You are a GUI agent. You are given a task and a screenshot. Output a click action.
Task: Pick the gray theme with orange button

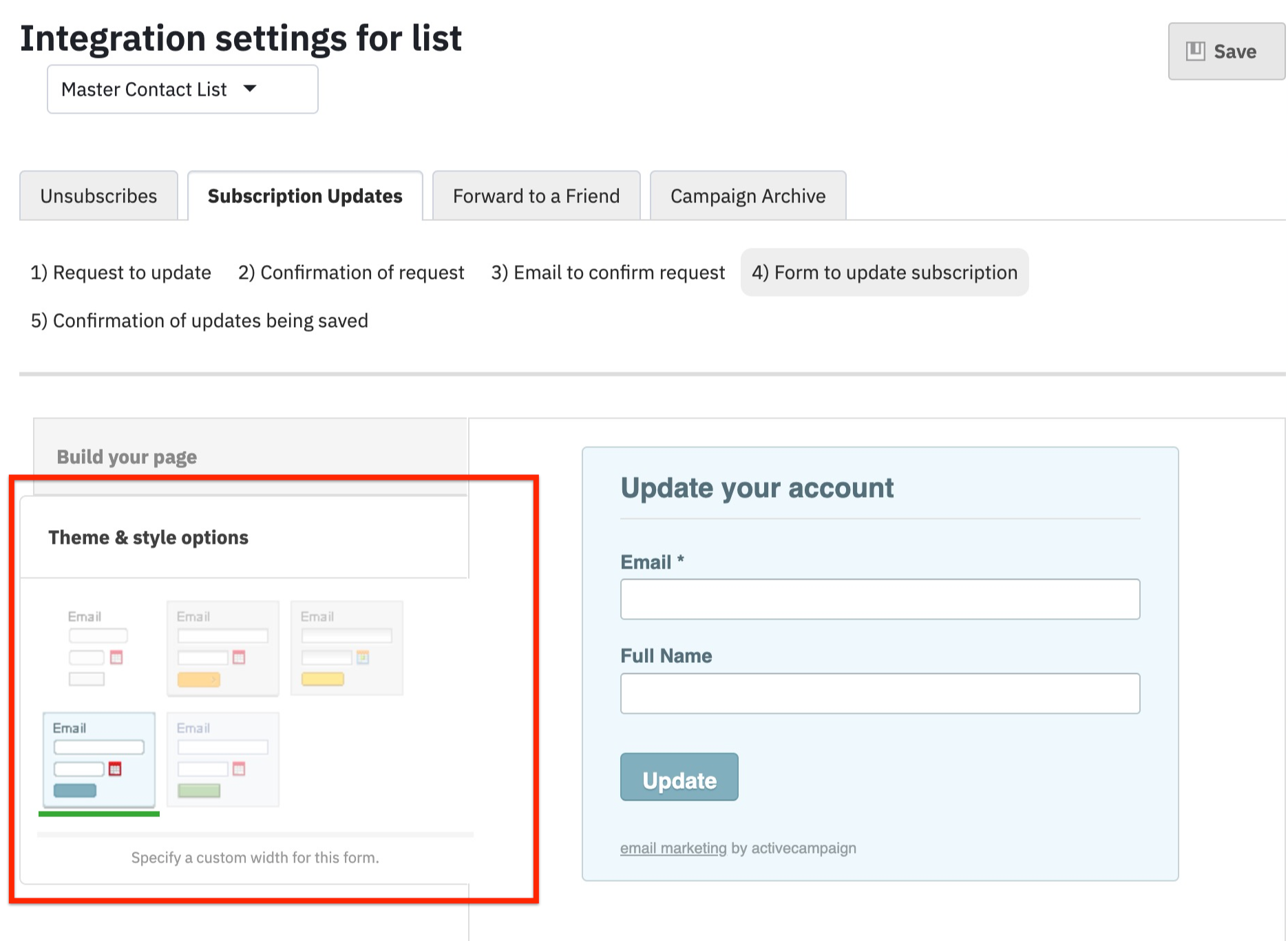click(222, 648)
